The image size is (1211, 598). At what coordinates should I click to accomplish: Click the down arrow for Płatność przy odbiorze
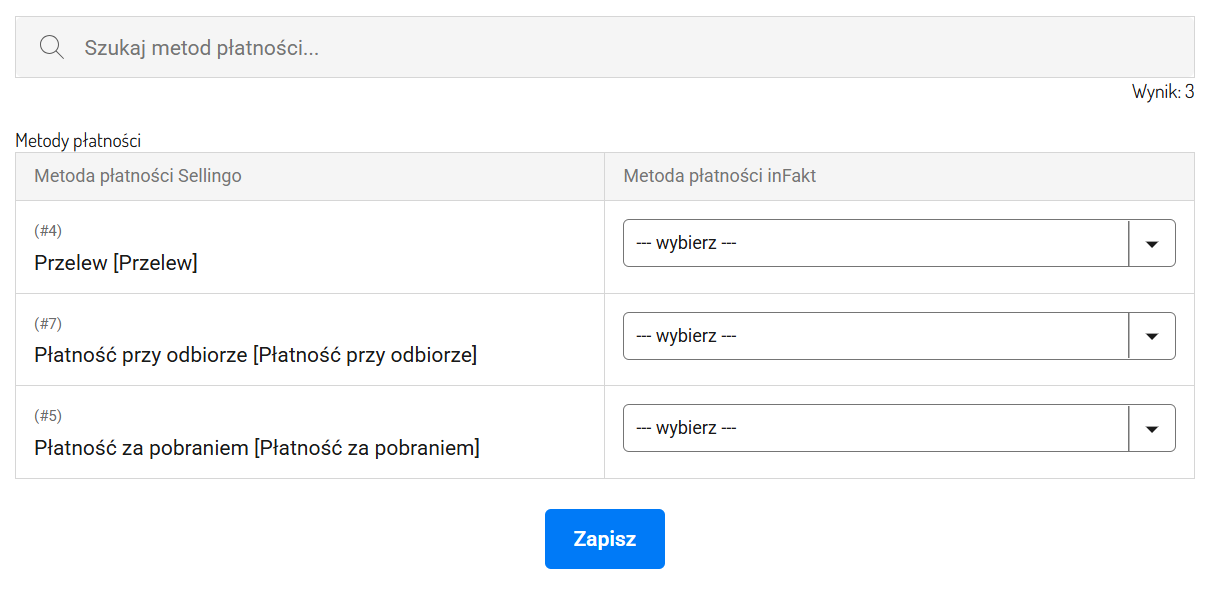[x=1152, y=336]
